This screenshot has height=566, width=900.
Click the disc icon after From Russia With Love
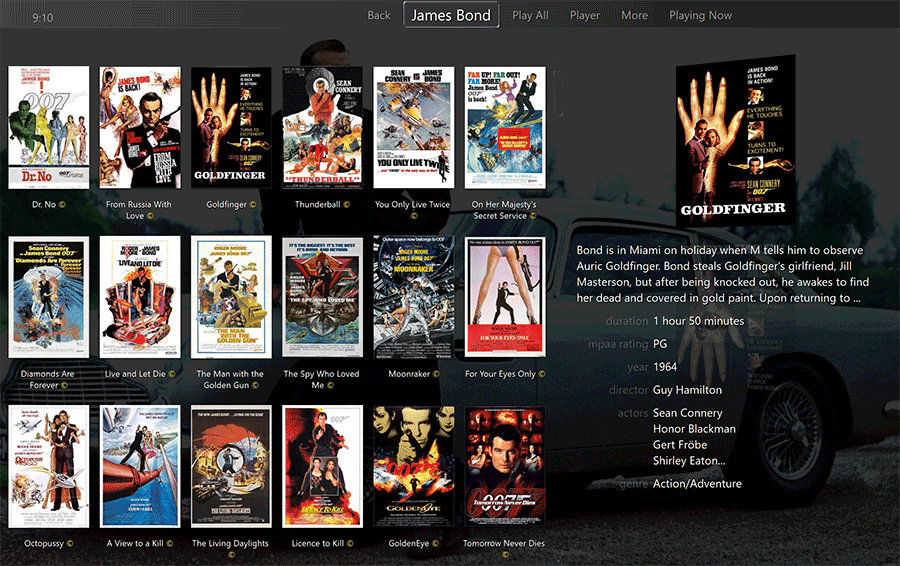click(150, 216)
